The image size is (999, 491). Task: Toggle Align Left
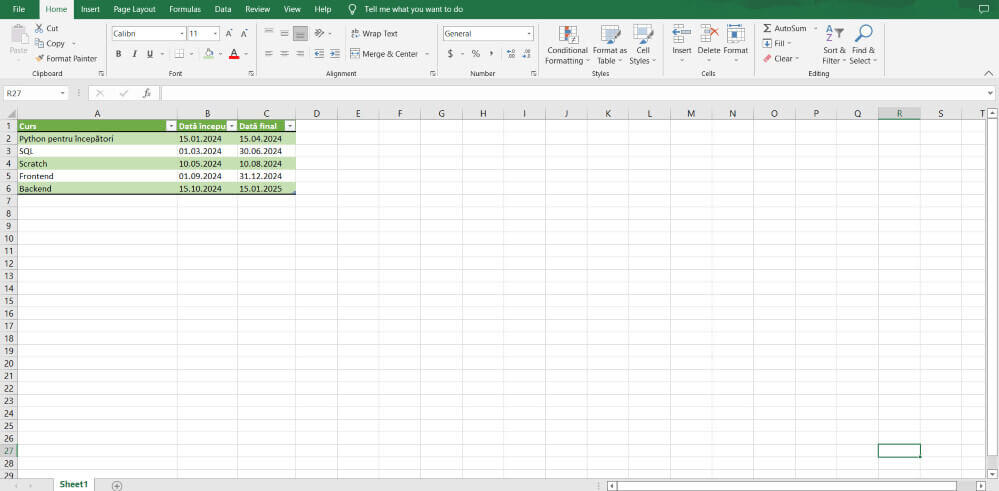(269, 54)
